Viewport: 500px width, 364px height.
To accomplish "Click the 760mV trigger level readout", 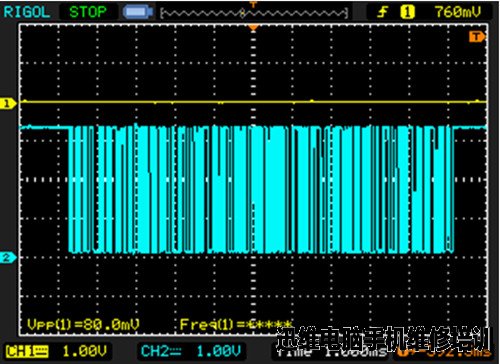I will click(458, 12).
